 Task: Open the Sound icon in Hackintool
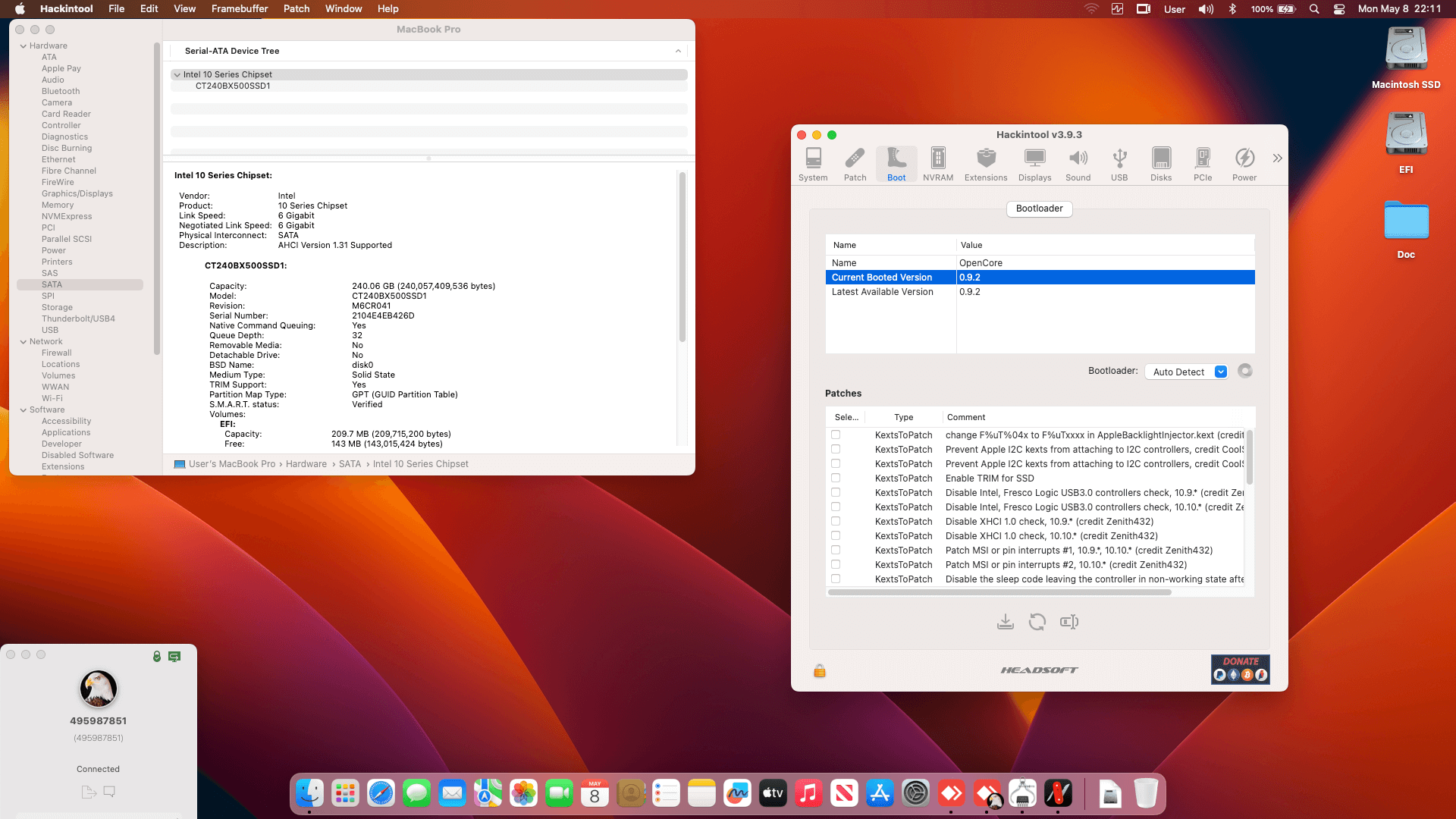[x=1078, y=164]
